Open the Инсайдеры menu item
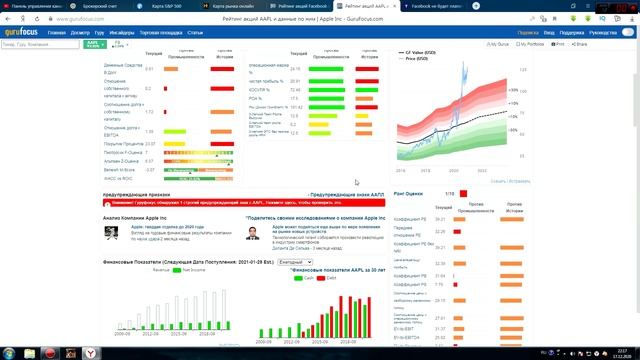The image size is (640, 360). click(122, 33)
